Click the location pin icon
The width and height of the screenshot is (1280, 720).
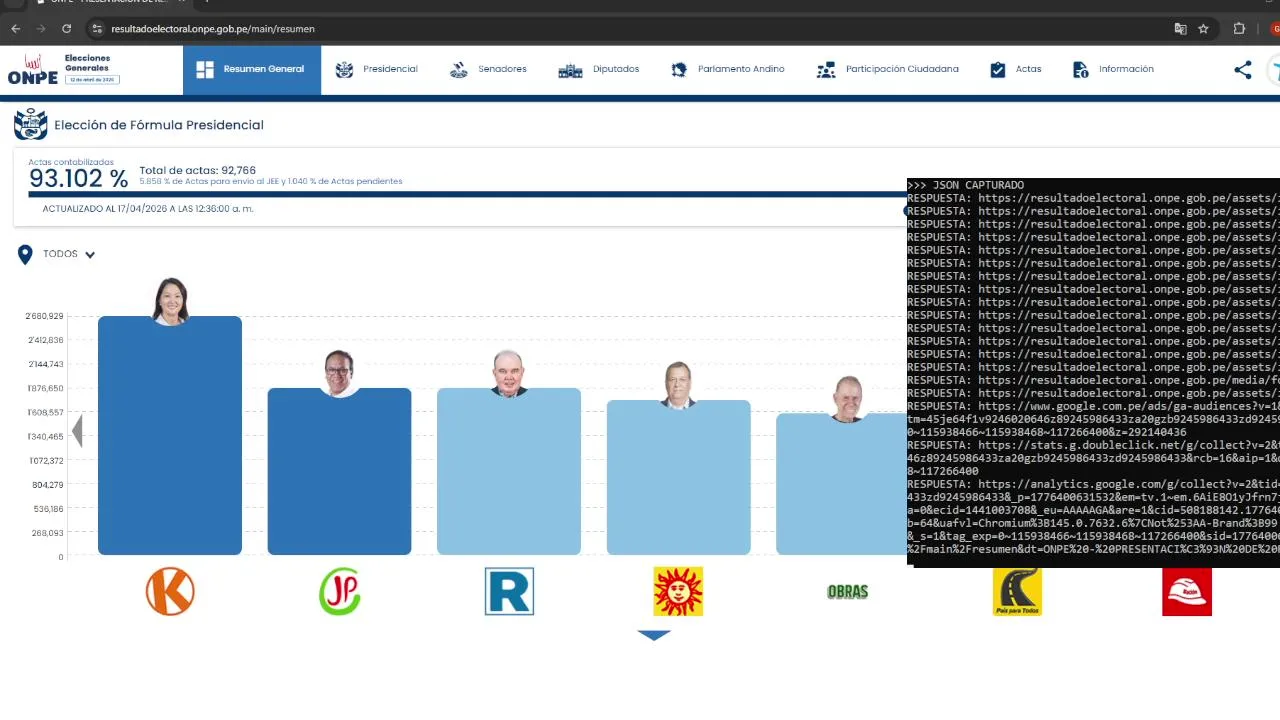pyautogui.click(x=25, y=255)
